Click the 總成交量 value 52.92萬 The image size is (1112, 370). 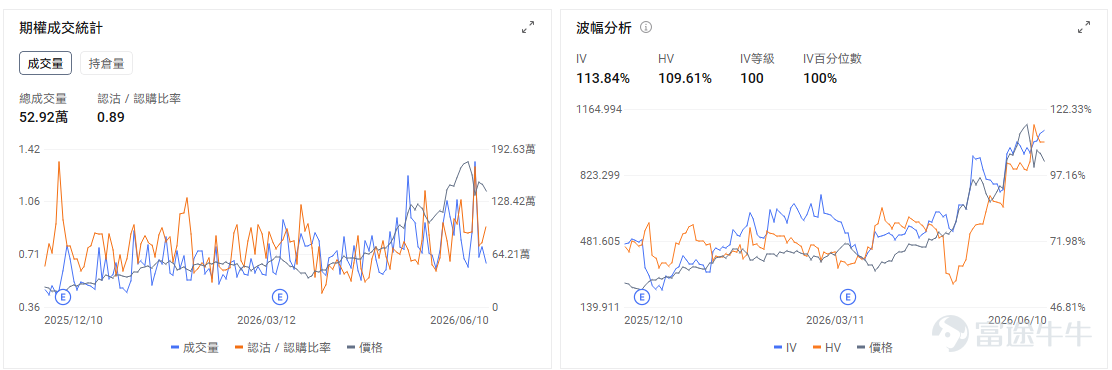pyautogui.click(x=44, y=117)
